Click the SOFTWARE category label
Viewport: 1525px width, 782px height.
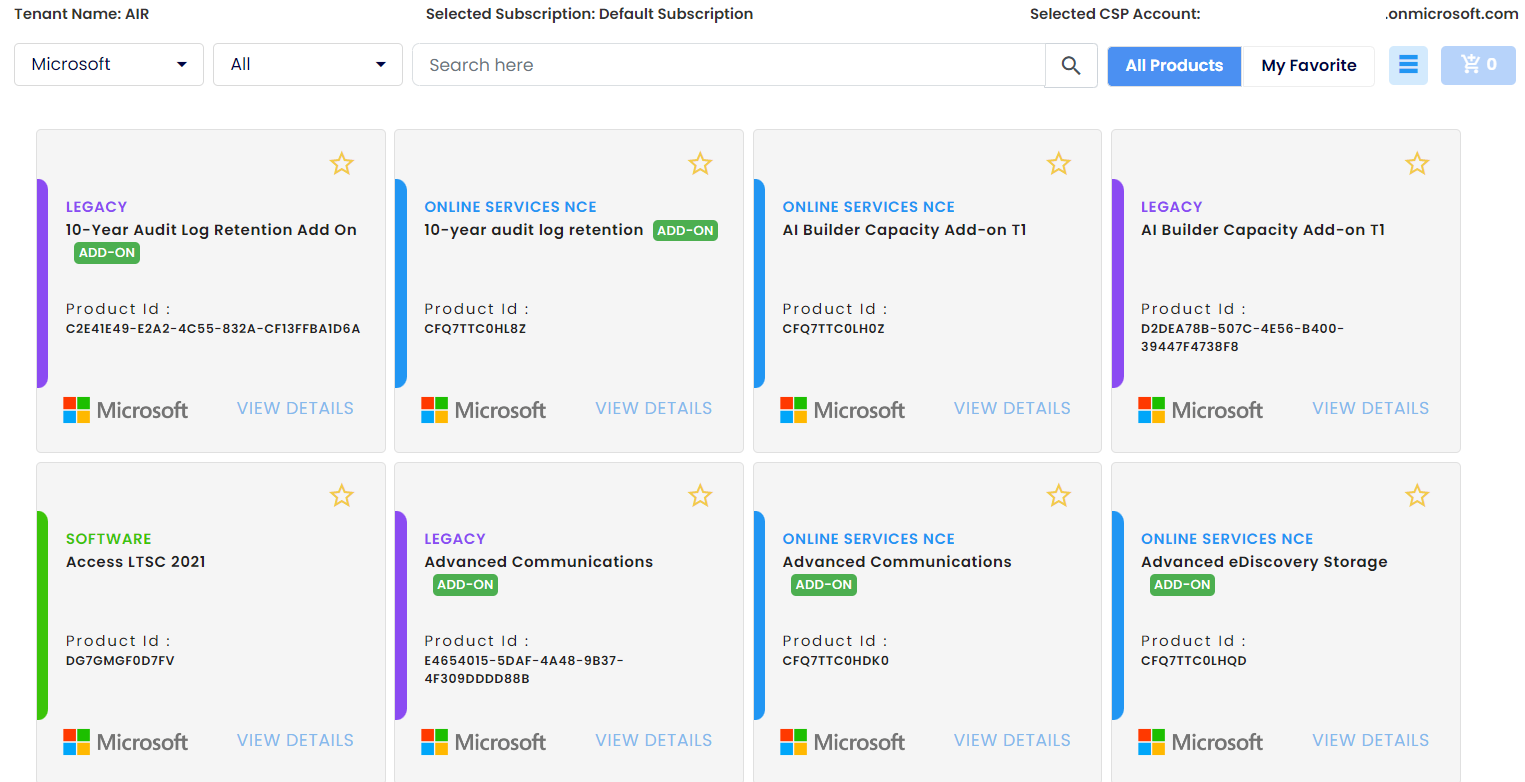[109, 539]
